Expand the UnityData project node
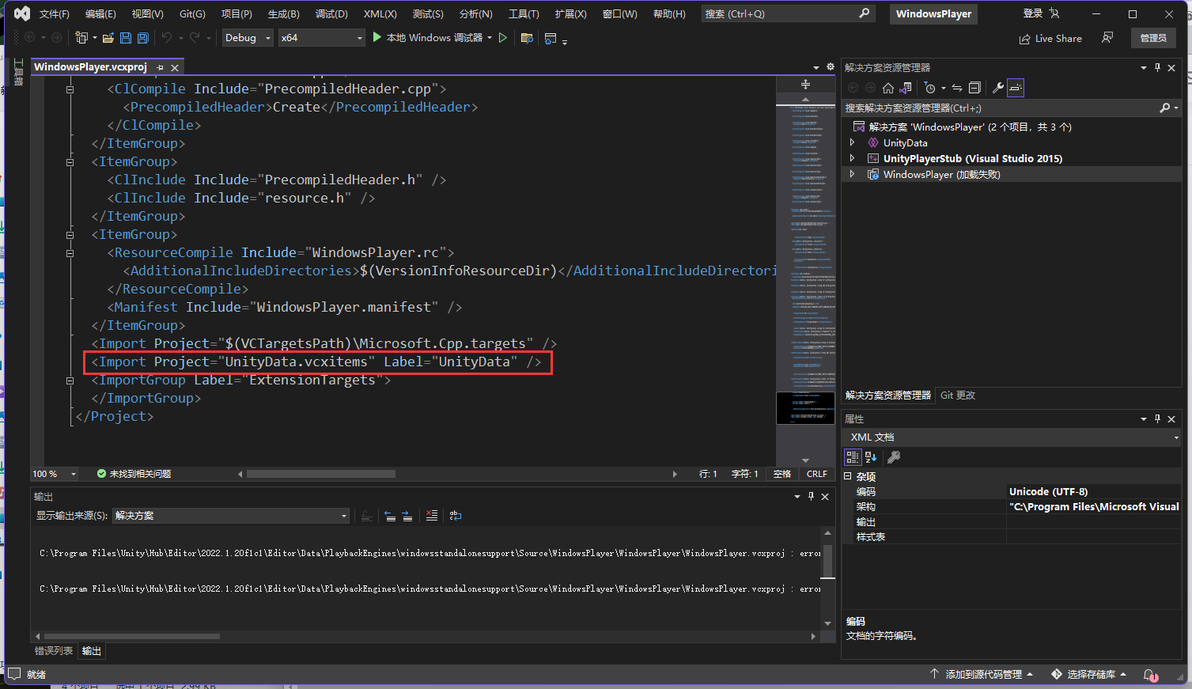This screenshot has width=1192, height=689. [x=852, y=143]
